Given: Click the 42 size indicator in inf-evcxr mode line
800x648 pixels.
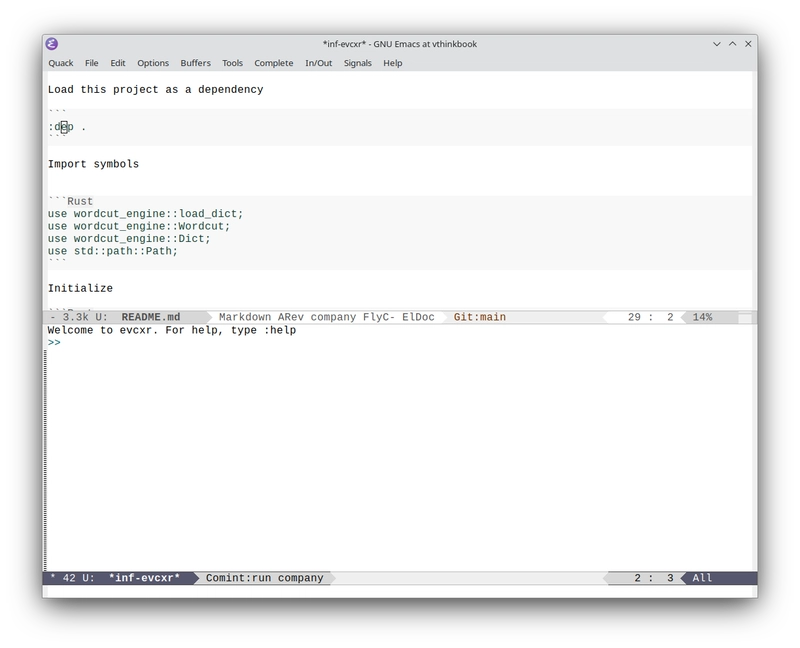Looking at the screenshot, I should point(69,578).
